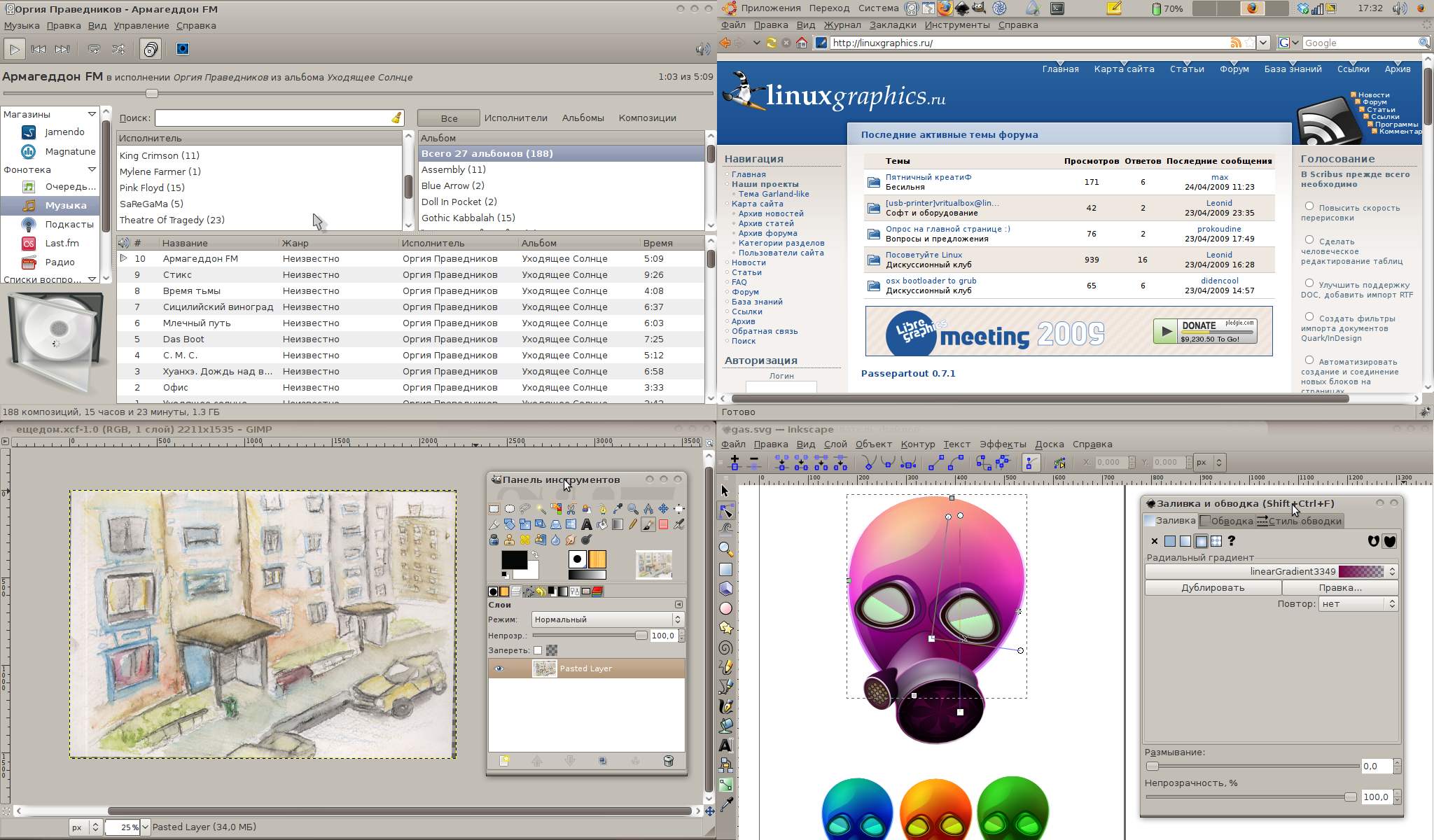Toggle Rhythmbox shuffle mode
This screenshot has height=840, width=1434.
[x=118, y=49]
